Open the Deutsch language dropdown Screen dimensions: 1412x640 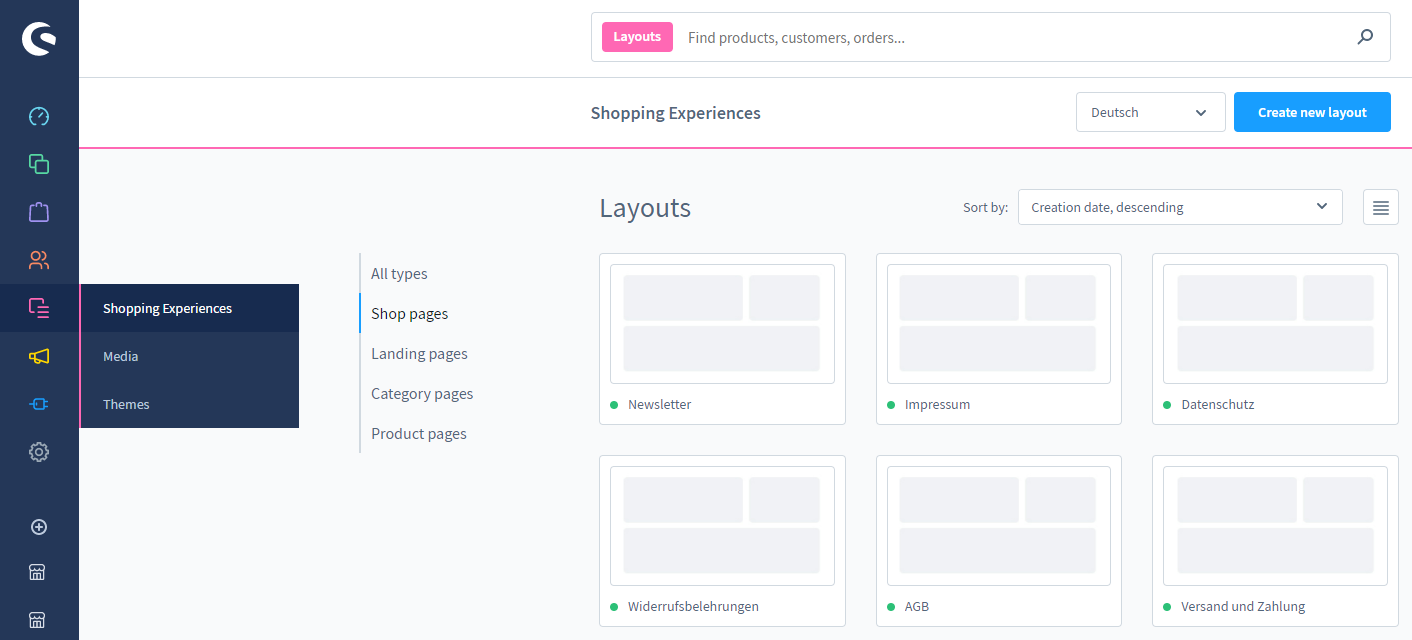click(x=1151, y=112)
